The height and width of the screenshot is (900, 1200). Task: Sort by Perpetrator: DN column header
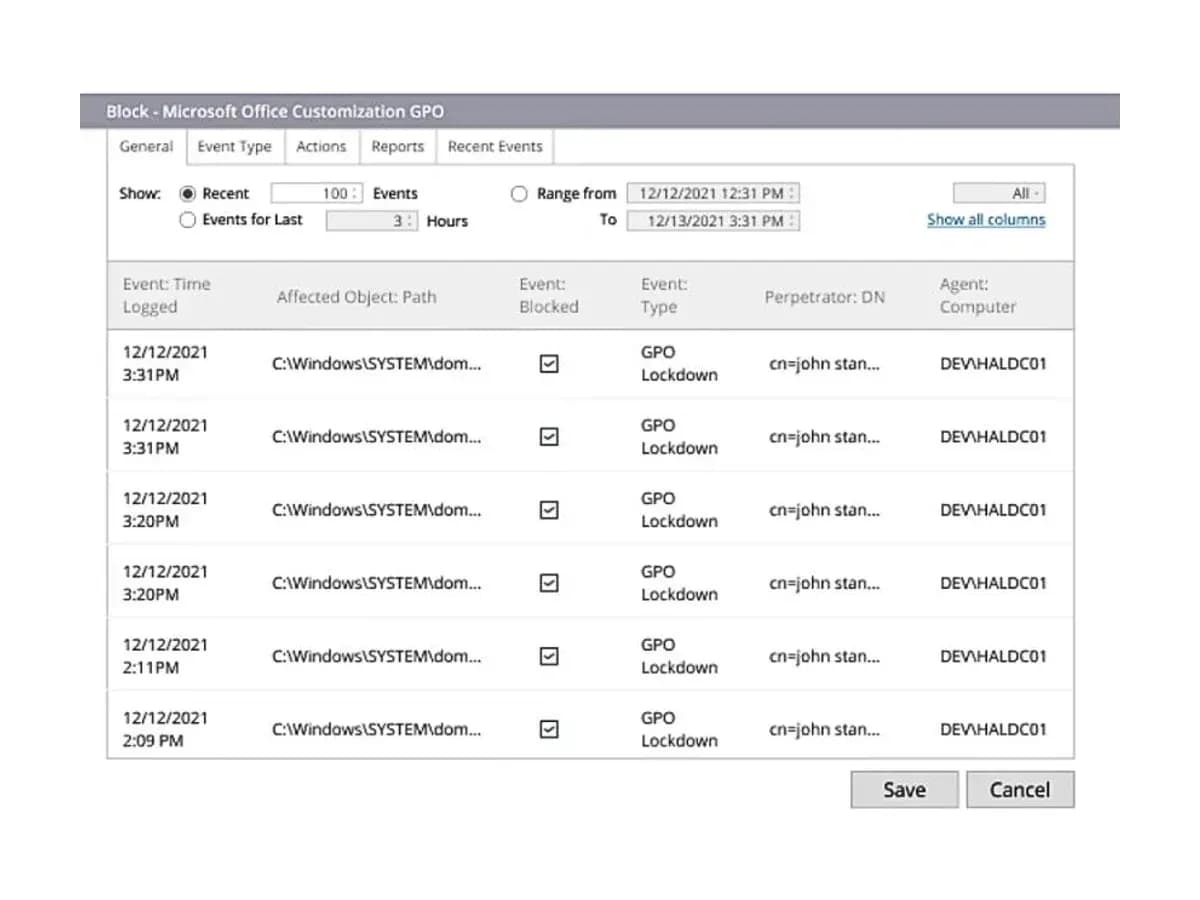pos(824,297)
